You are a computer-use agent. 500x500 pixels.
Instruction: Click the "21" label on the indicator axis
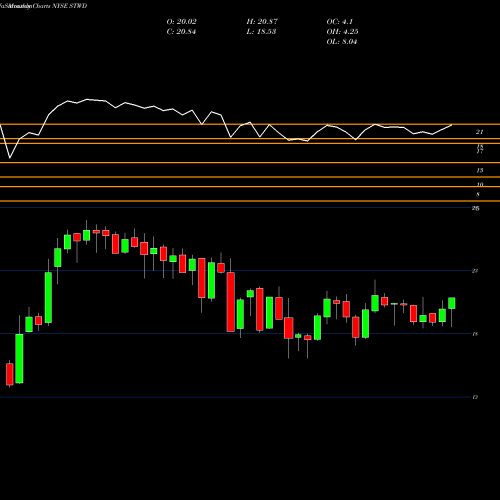pyautogui.click(x=479, y=132)
